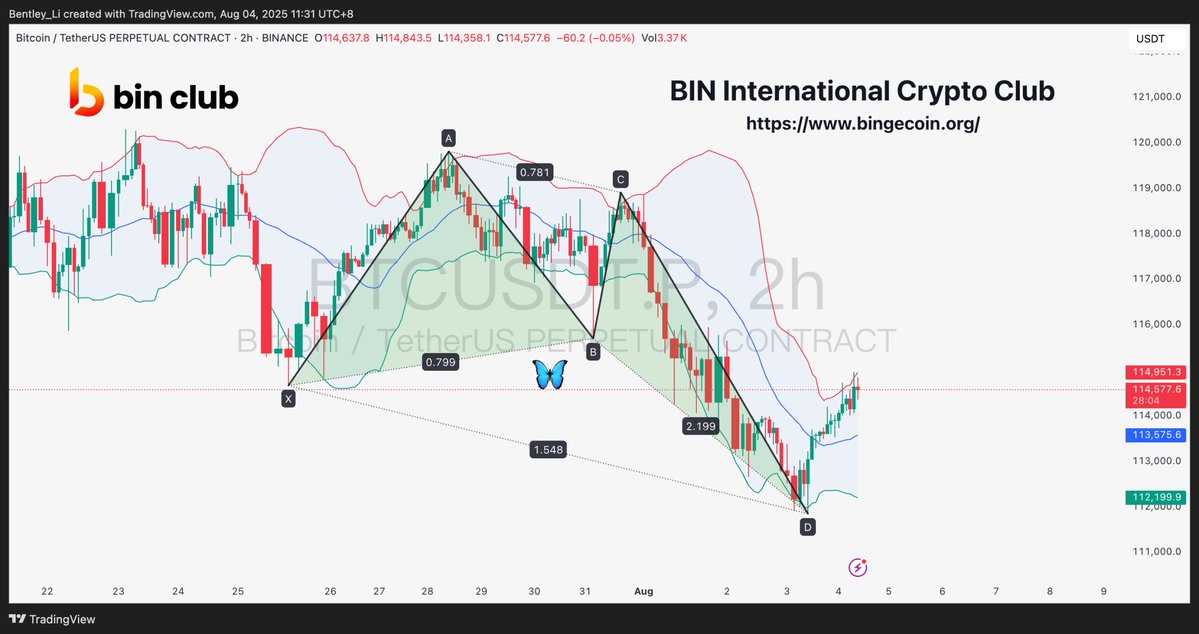The height and width of the screenshot is (634, 1199).
Task: Click the Vol 3.37 K readout
Action: (664, 37)
